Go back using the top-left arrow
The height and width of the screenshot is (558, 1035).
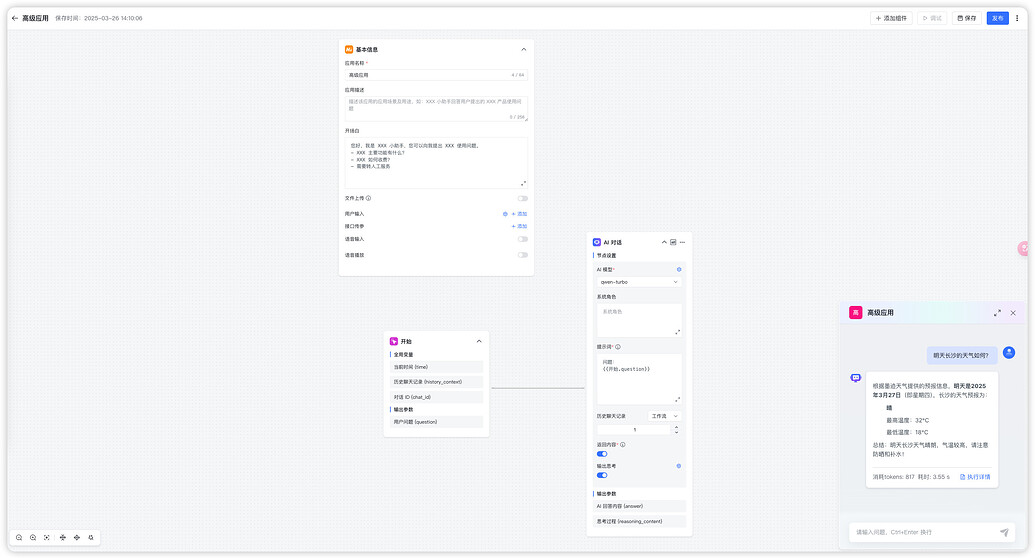point(15,18)
